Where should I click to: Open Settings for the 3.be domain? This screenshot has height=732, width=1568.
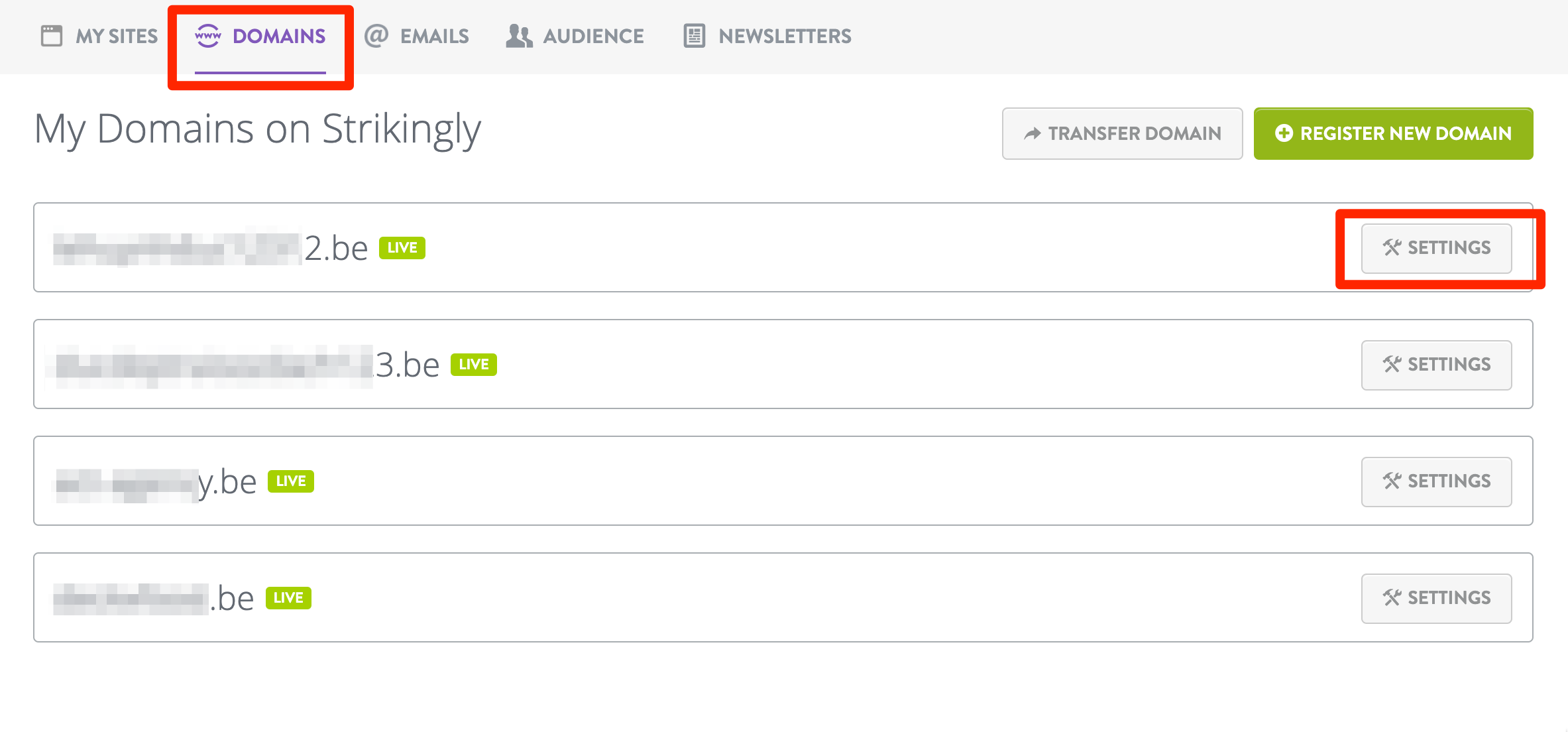[1436, 365]
